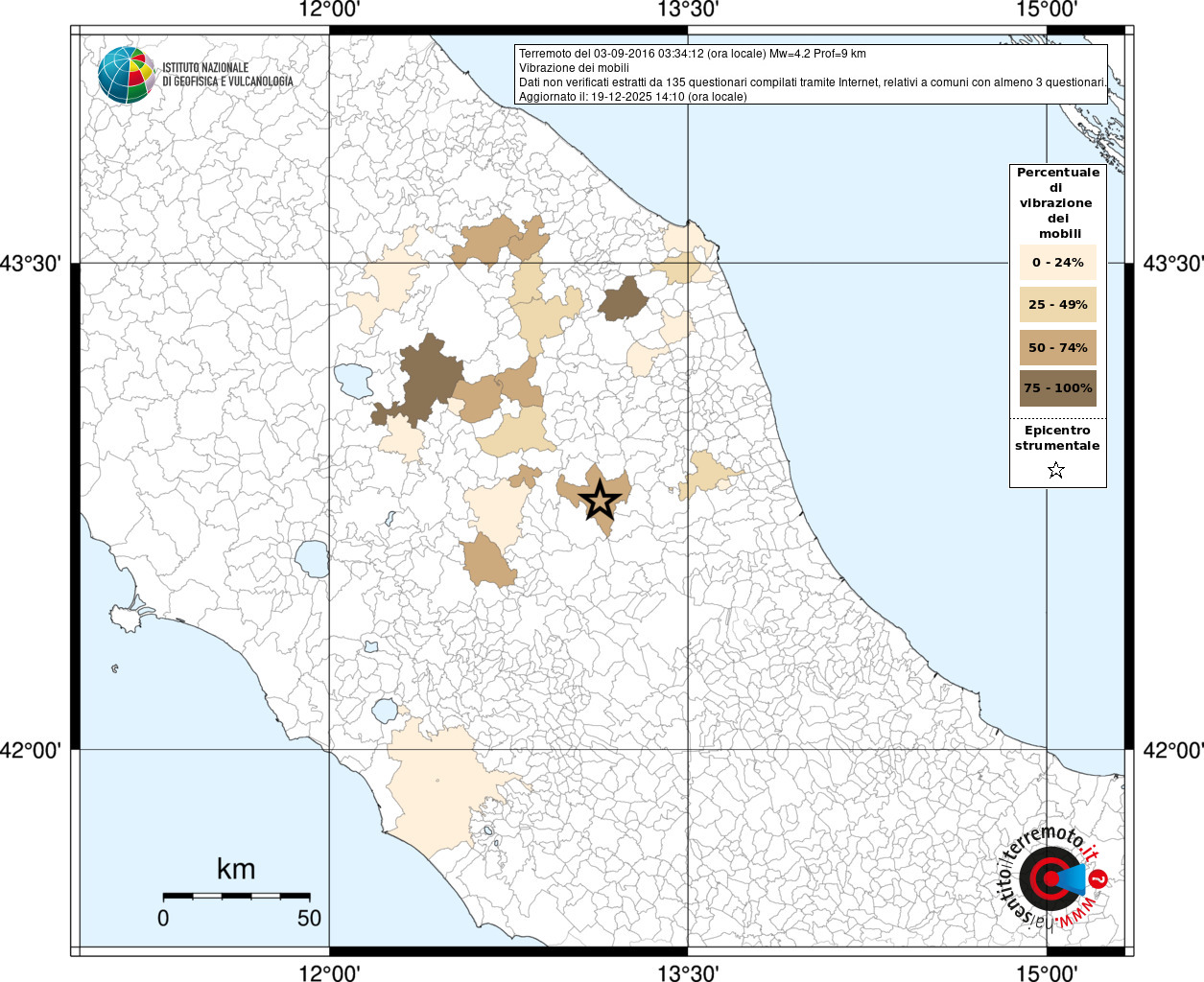1204x982 pixels.
Task: Click the 13°30' longitude label at top
Action: tap(687, 11)
